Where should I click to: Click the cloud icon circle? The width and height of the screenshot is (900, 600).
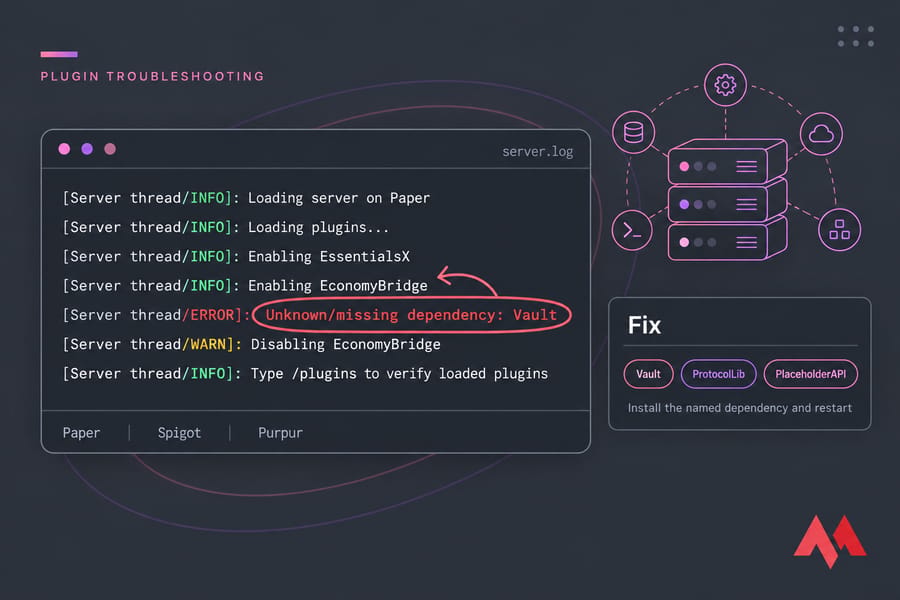(x=821, y=134)
